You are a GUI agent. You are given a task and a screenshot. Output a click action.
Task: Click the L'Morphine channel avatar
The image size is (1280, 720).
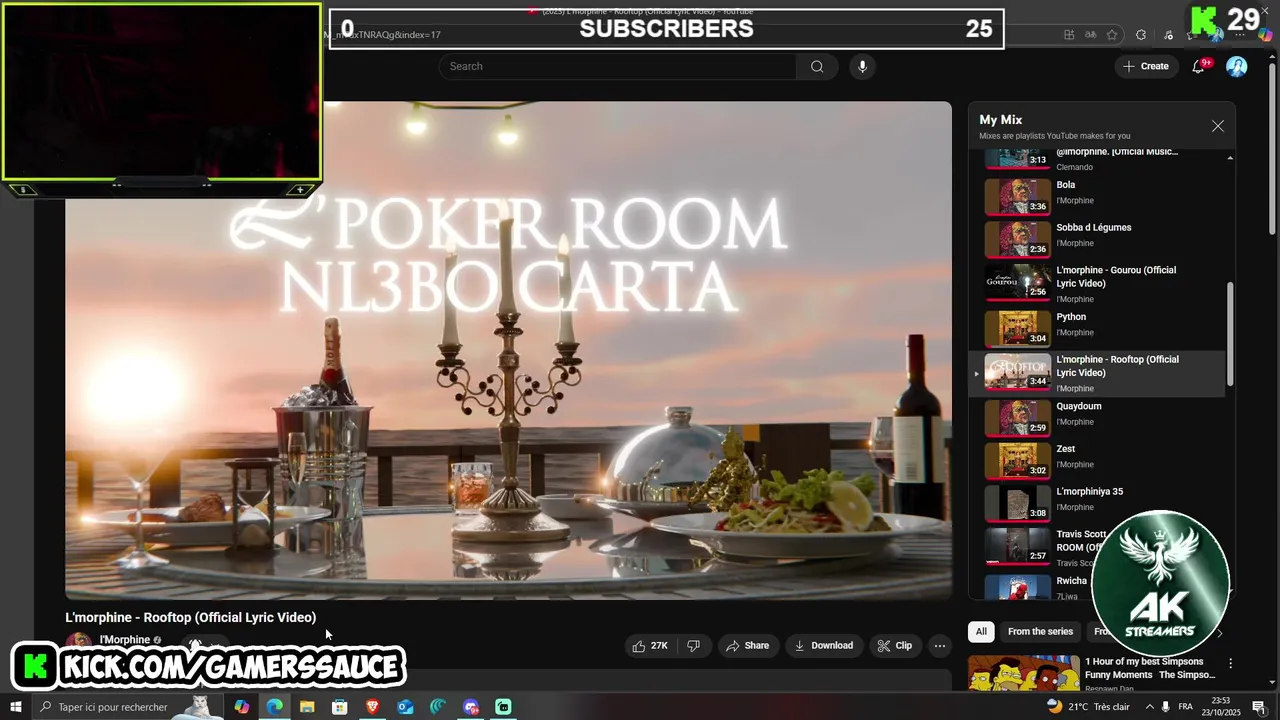pos(79,641)
